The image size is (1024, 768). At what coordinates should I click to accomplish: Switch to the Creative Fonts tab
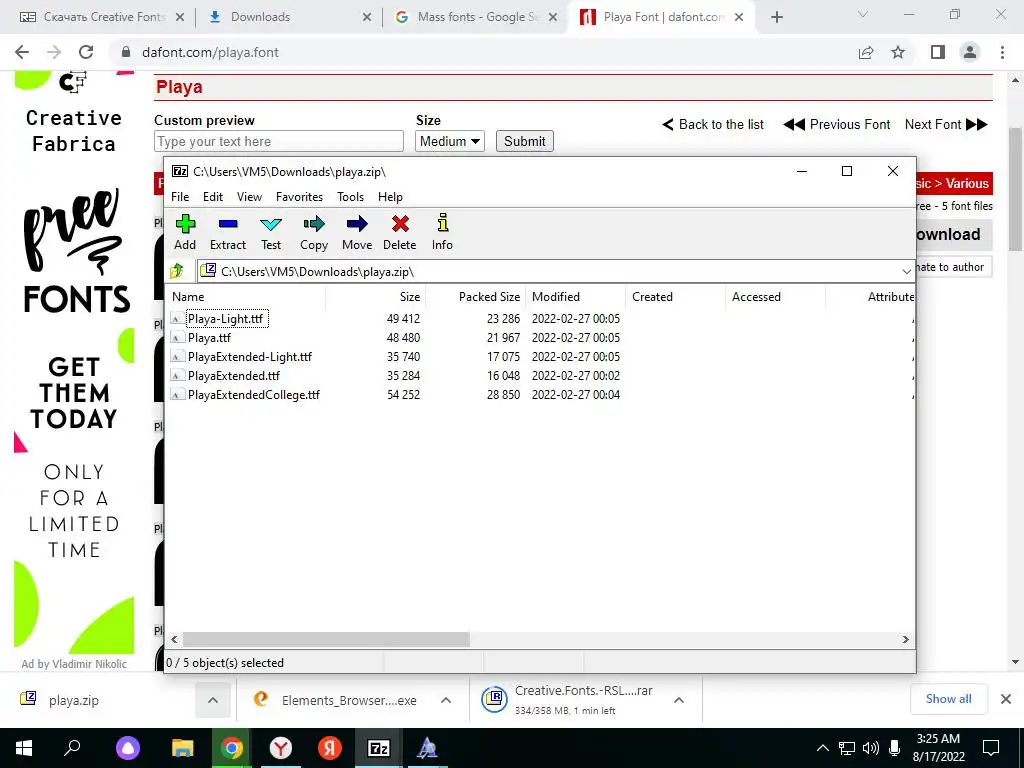[101, 17]
